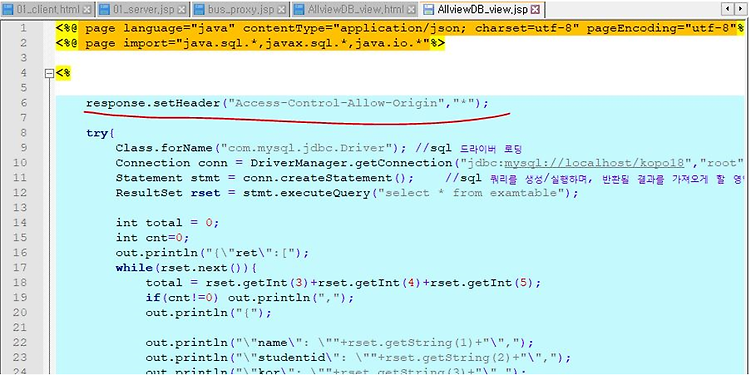
Task: Click the save-state icon on bus_proxy.jsp tab
Action: coord(199,9)
